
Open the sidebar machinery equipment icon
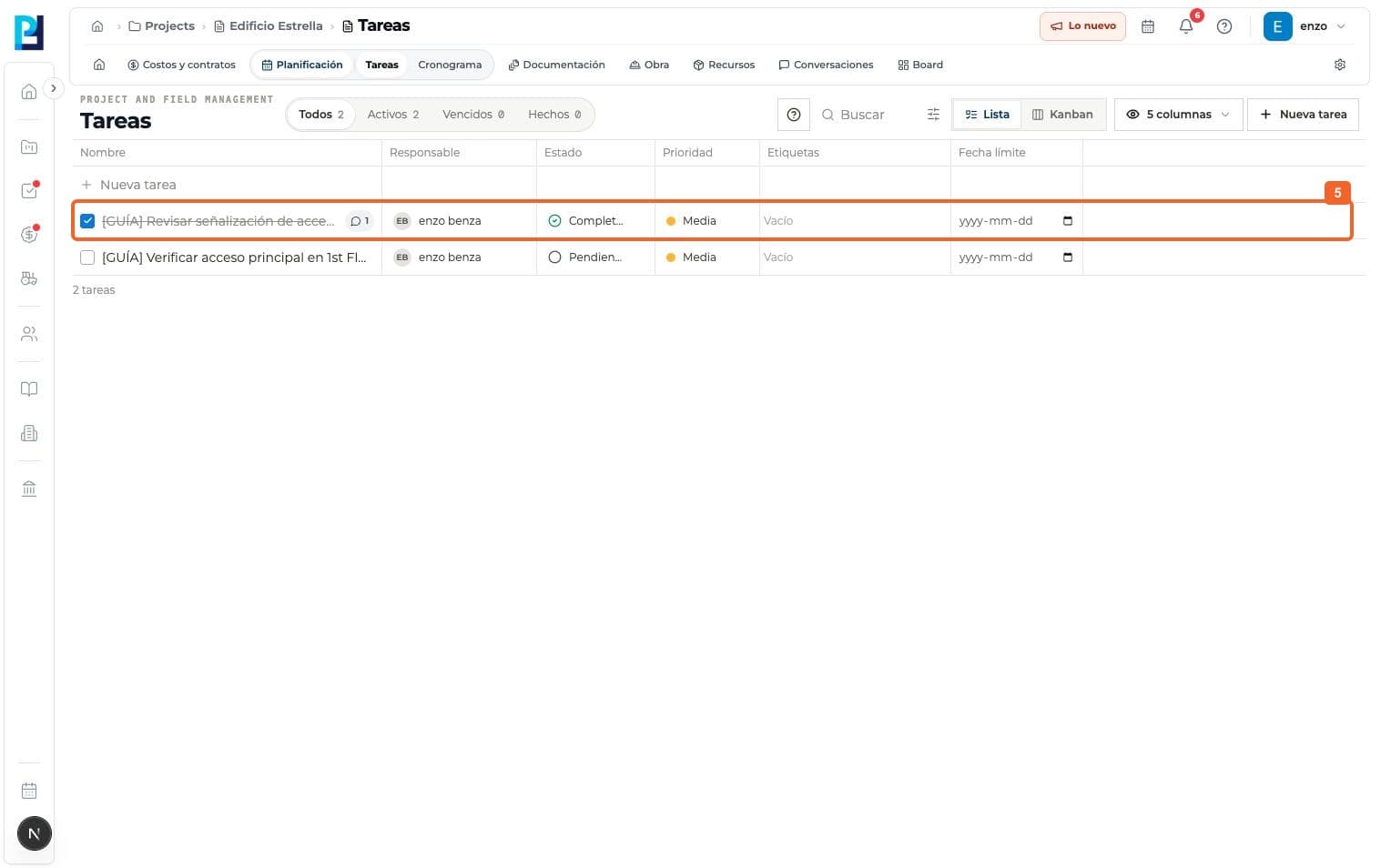(x=29, y=278)
